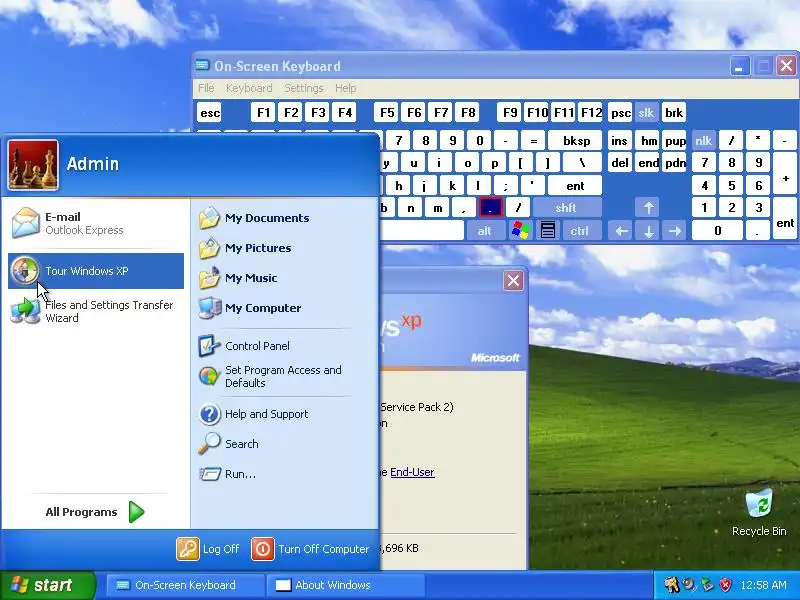Viewport: 800px width, 600px height.
Task: Click the numpad 0 key
Action: 717,231
